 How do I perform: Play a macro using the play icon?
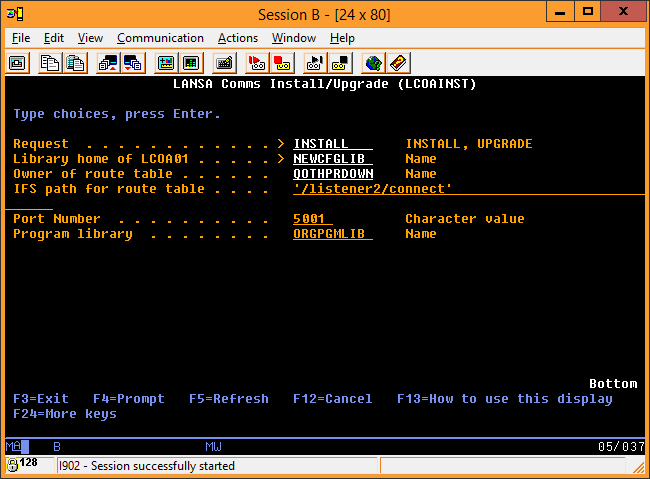(x=315, y=63)
